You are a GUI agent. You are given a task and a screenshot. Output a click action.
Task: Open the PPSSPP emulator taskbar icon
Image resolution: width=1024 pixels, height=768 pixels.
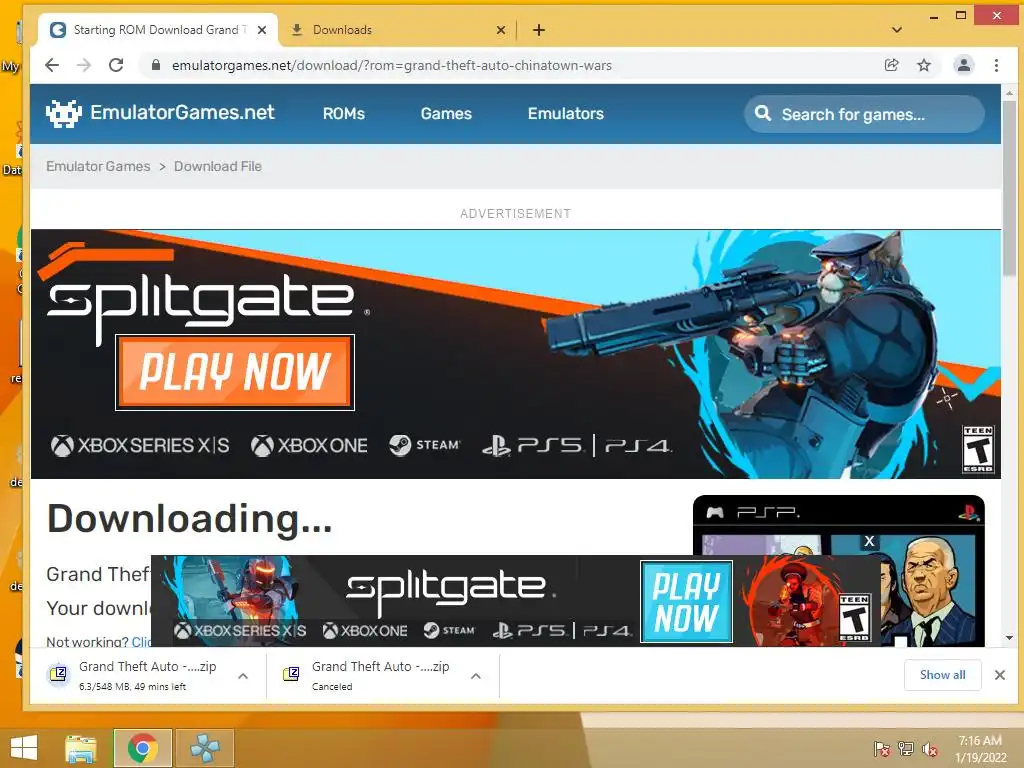pyautogui.click(x=205, y=748)
